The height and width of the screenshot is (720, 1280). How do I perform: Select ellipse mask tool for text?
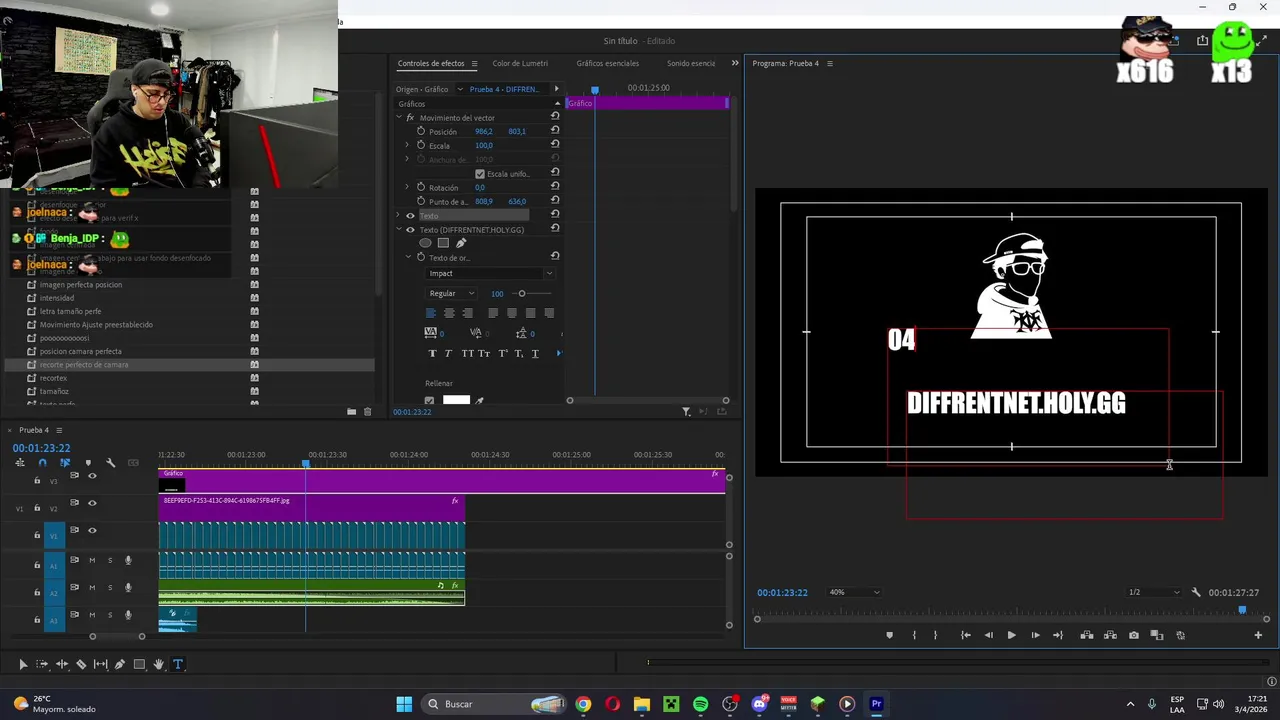point(425,243)
